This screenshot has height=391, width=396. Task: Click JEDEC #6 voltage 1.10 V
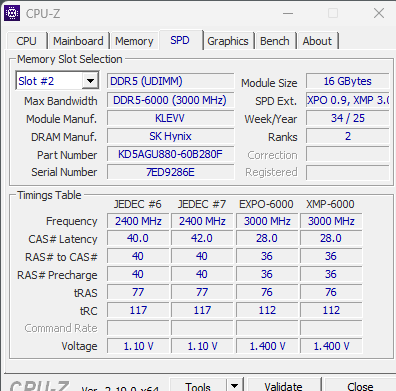coord(138,346)
